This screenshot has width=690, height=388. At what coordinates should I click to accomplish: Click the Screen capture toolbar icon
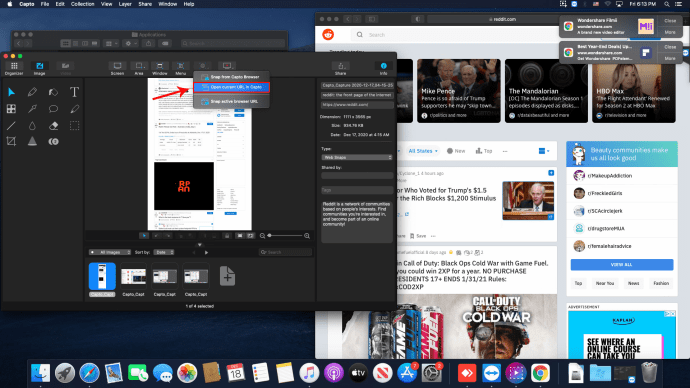click(117, 68)
